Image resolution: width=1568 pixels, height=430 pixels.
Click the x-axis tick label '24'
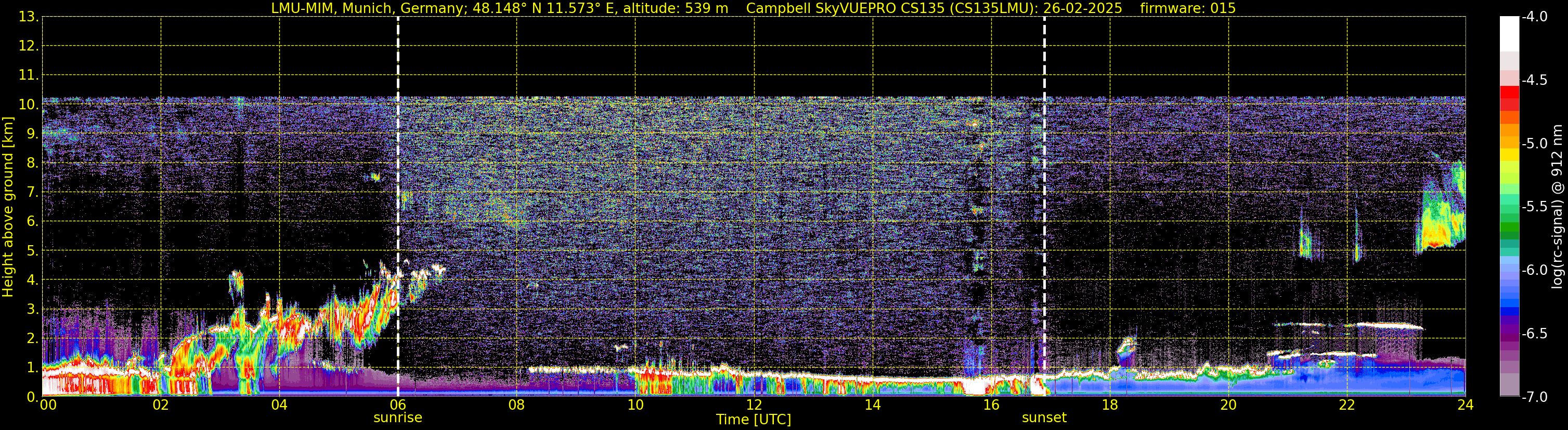(x=1466, y=405)
